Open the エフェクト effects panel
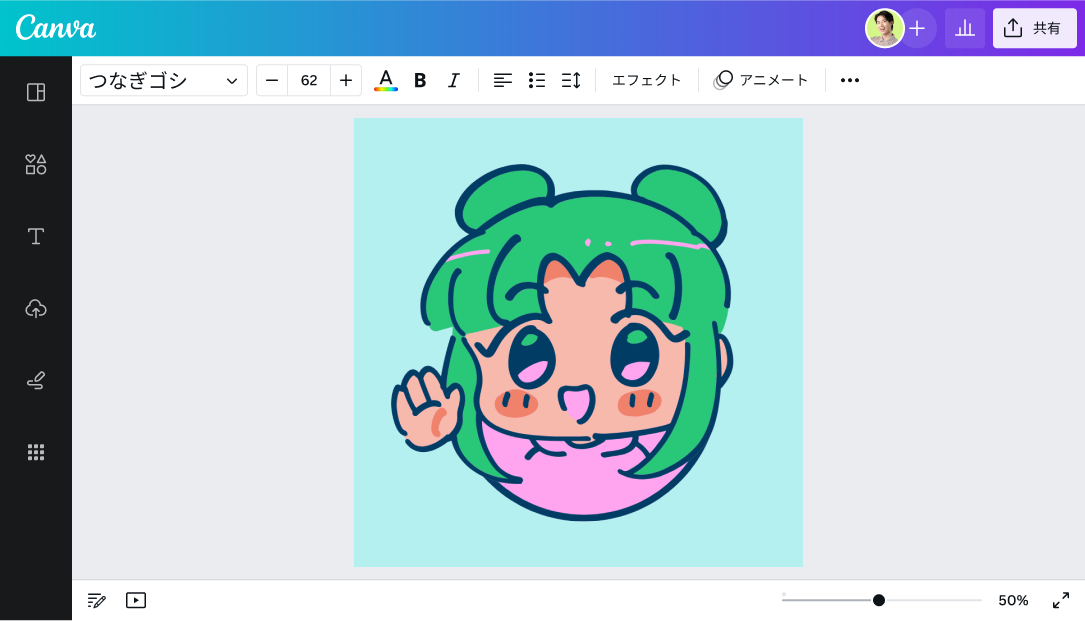This screenshot has height=621, width=1085. [646, 80]
